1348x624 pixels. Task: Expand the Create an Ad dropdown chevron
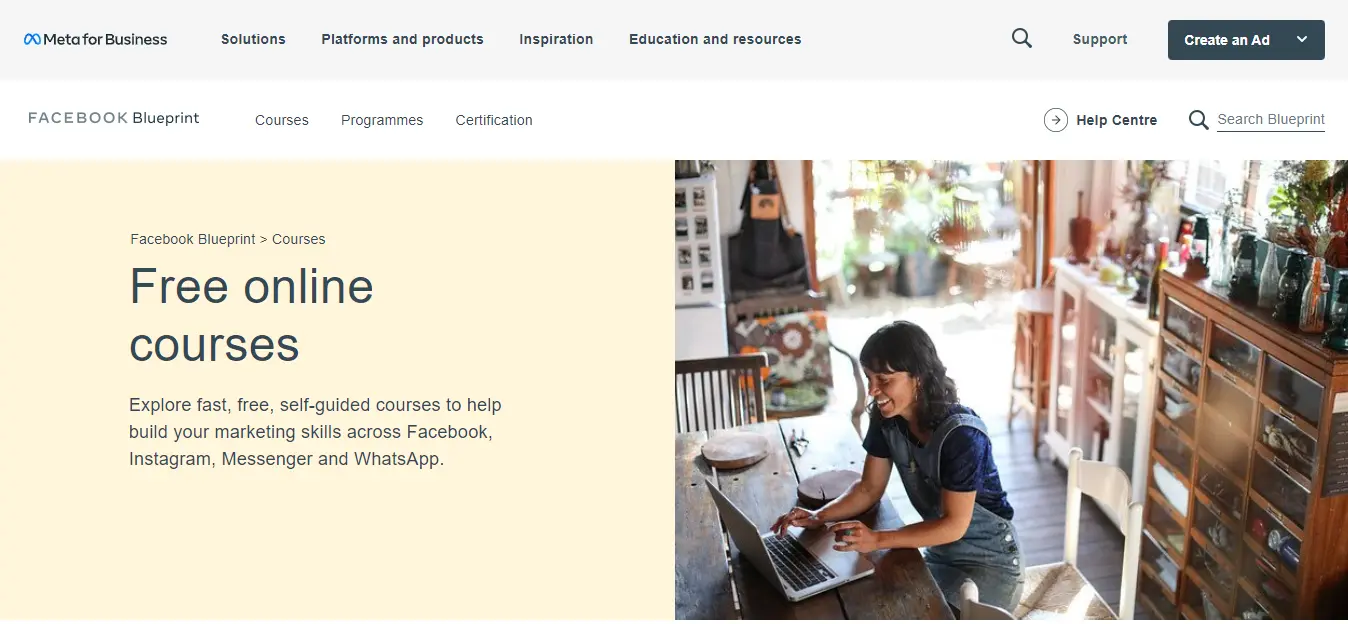pos(1302,40)
